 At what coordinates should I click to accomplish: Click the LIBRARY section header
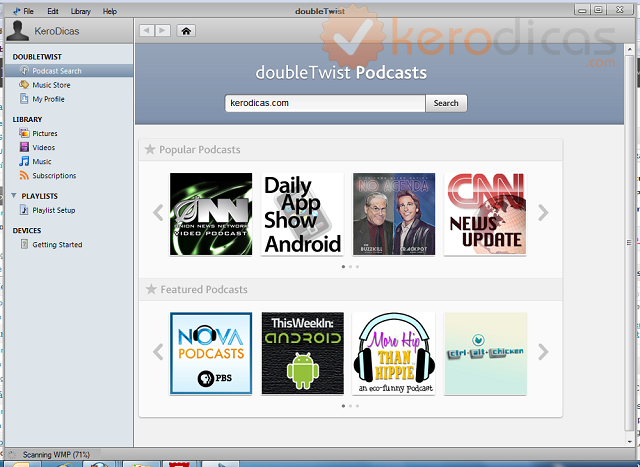coord(27,120)
